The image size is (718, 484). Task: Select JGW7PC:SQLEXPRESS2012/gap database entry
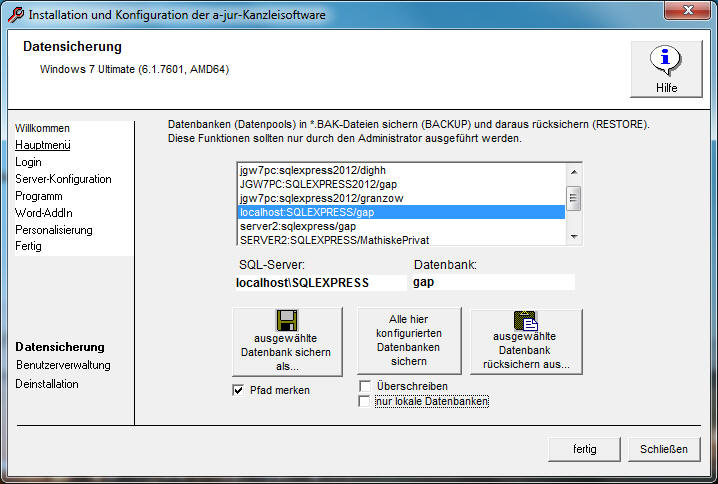pos(402,185)
